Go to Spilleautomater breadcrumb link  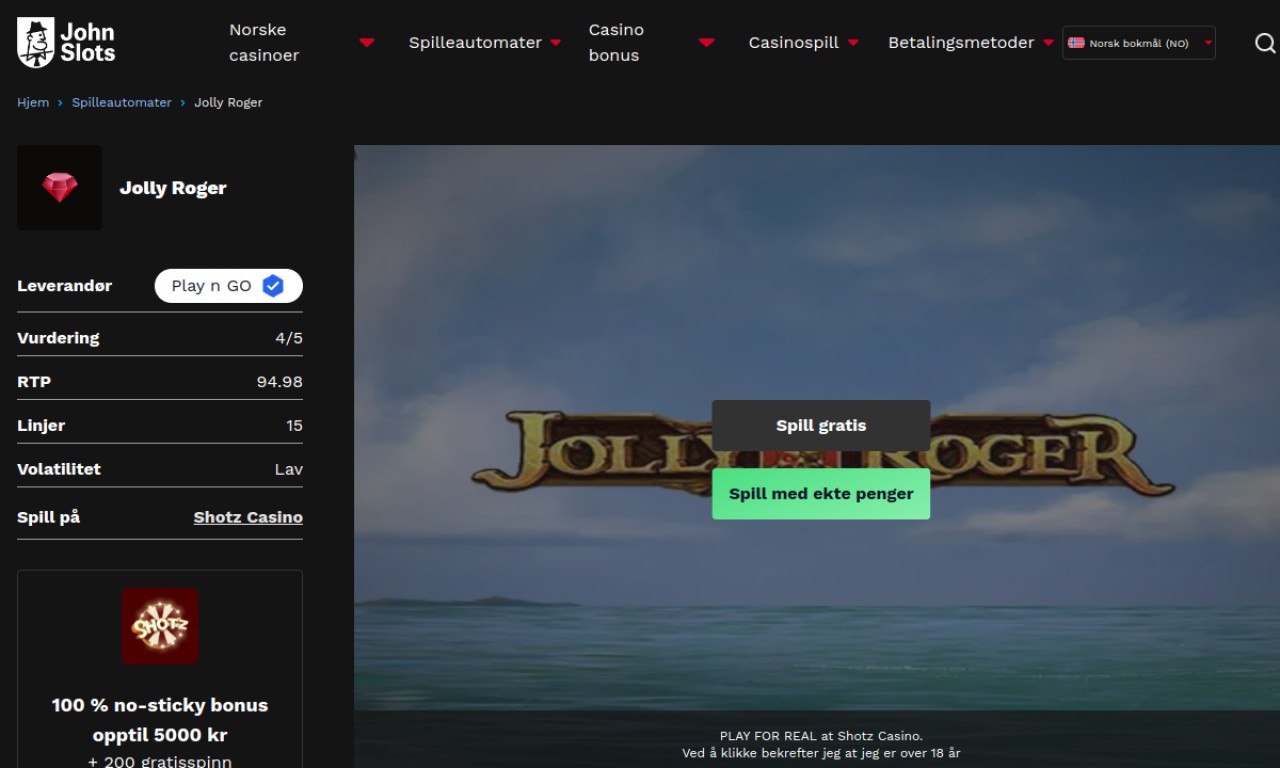point(122,103)
